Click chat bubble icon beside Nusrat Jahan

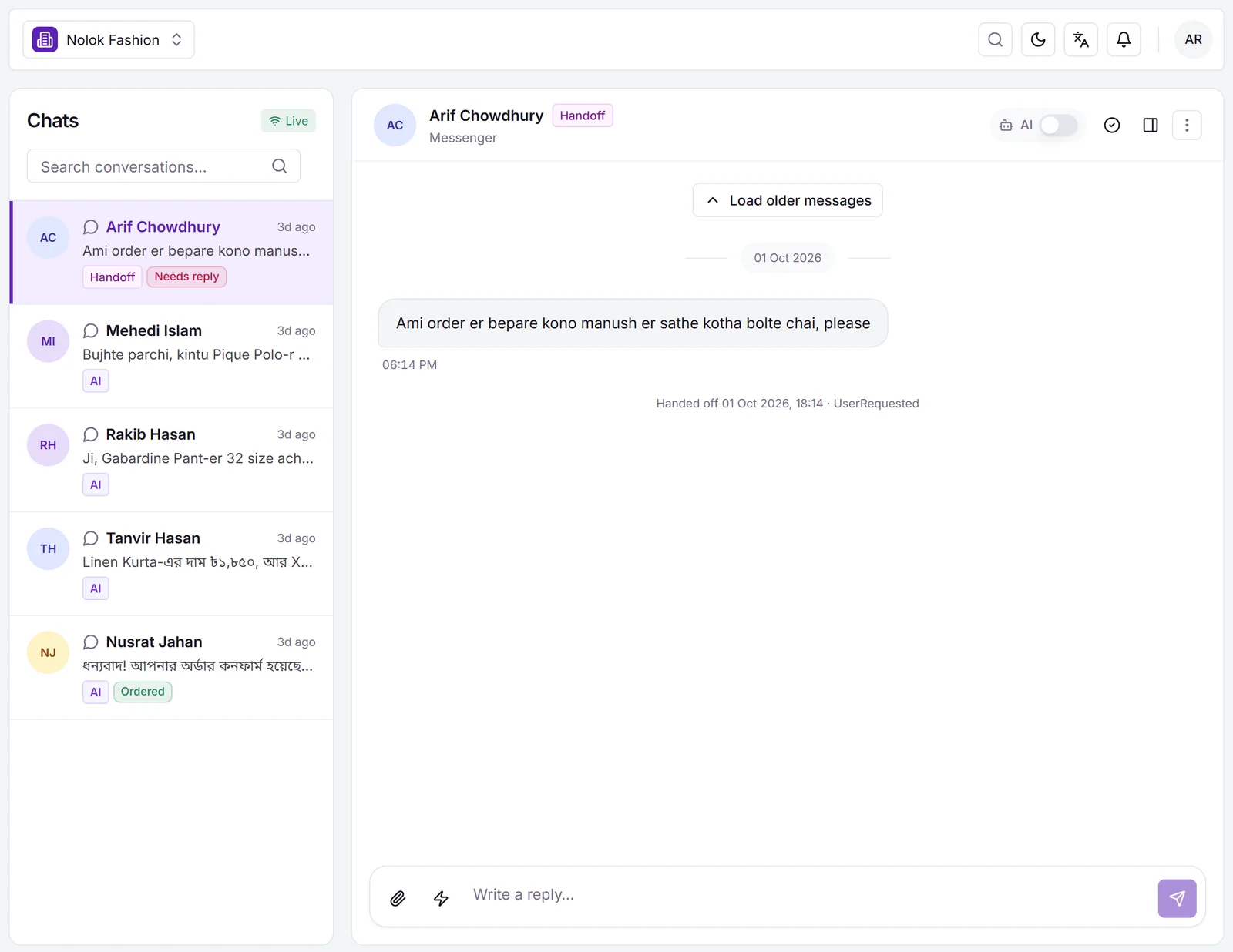click(91, 642)
